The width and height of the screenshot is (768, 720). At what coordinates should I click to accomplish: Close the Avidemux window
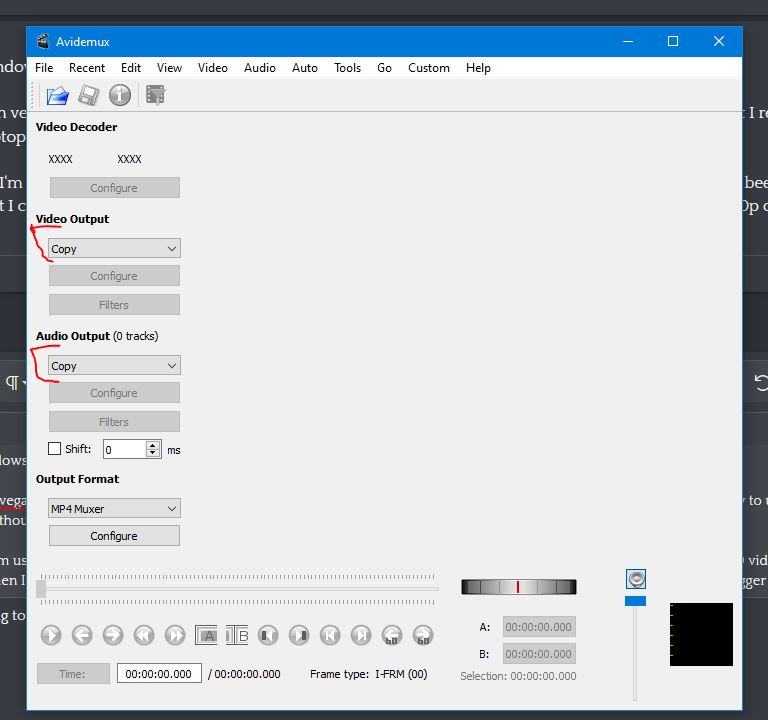point(719,41)
